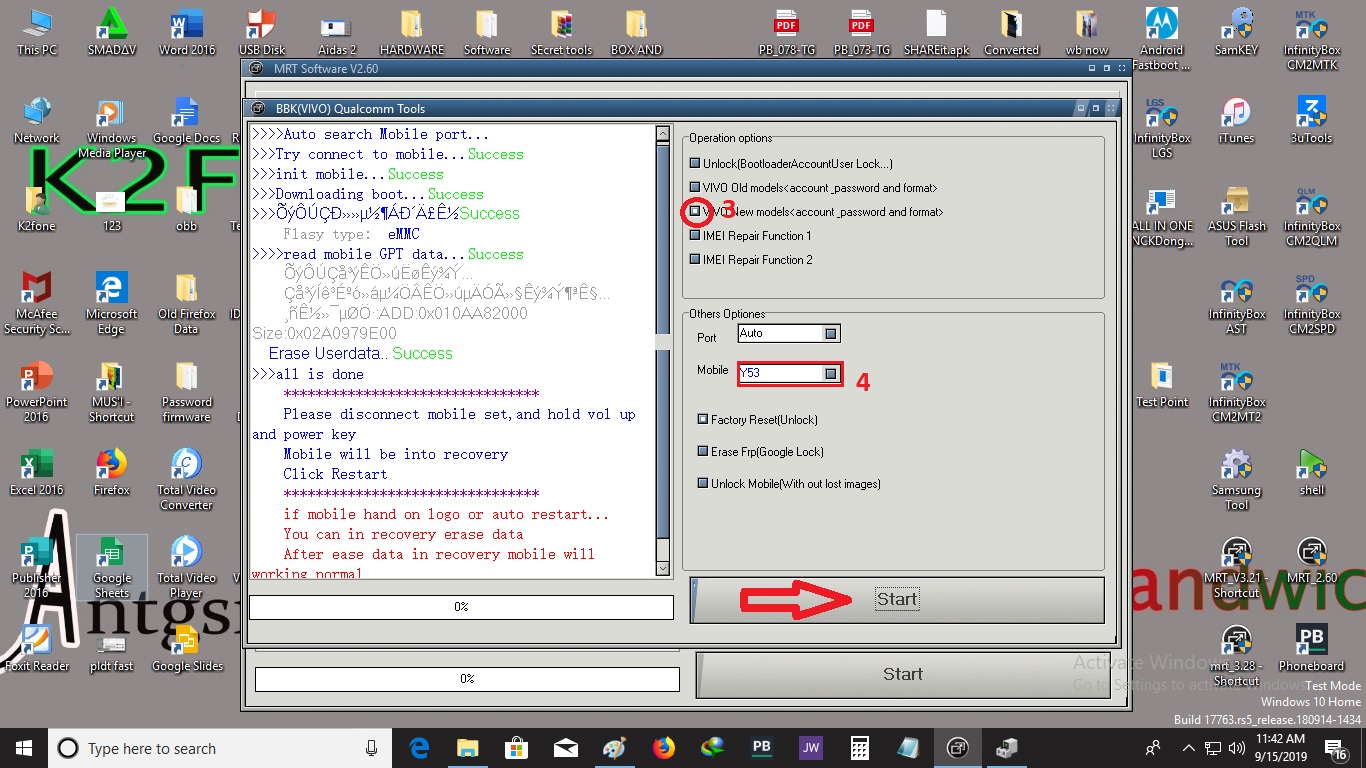Click the log panel scrollbar thumb
Viewport: 1366px width, 768px height.
(x=662, y=340)
